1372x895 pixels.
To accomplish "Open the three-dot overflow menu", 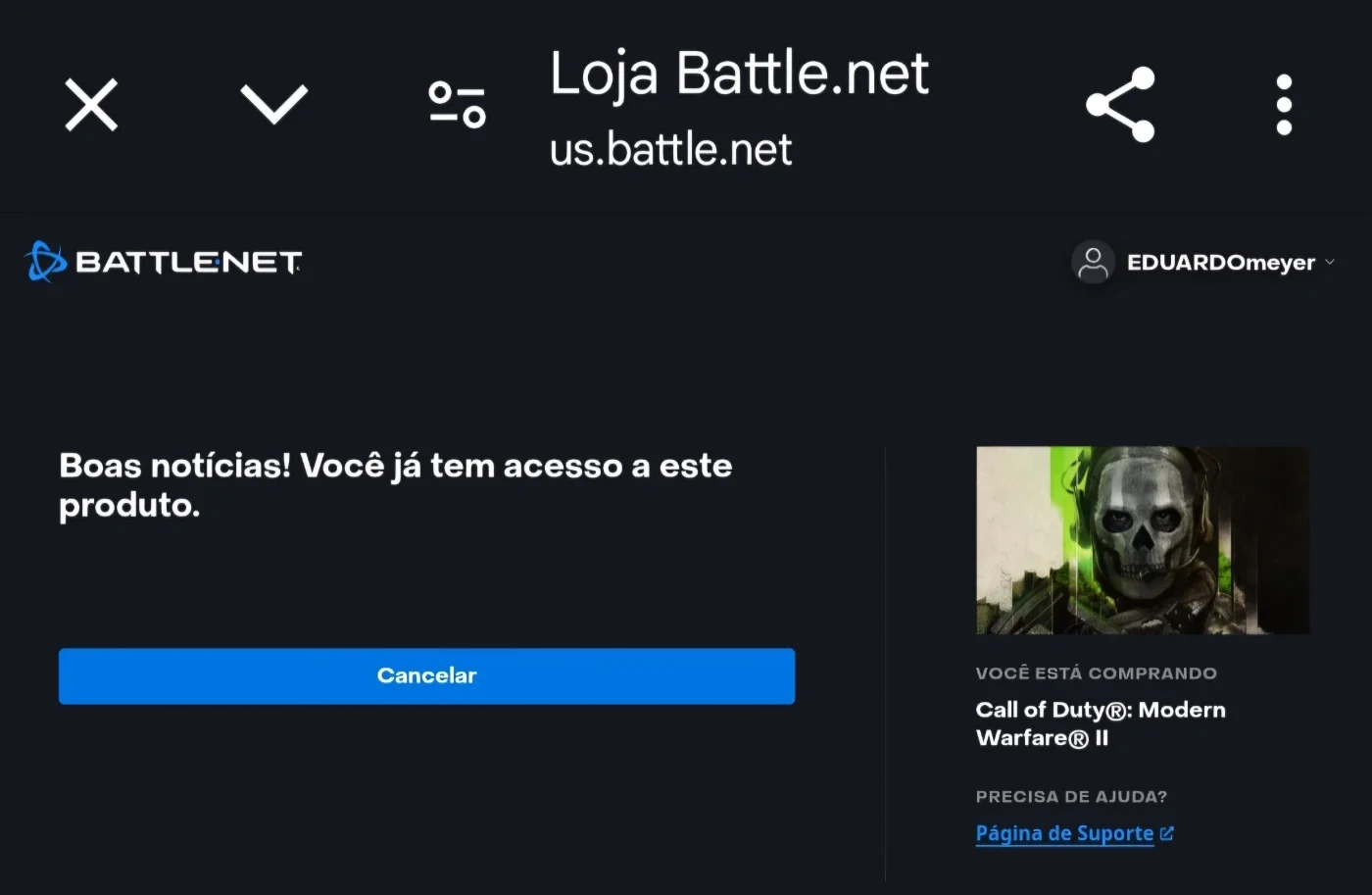I will (1284, 104).
